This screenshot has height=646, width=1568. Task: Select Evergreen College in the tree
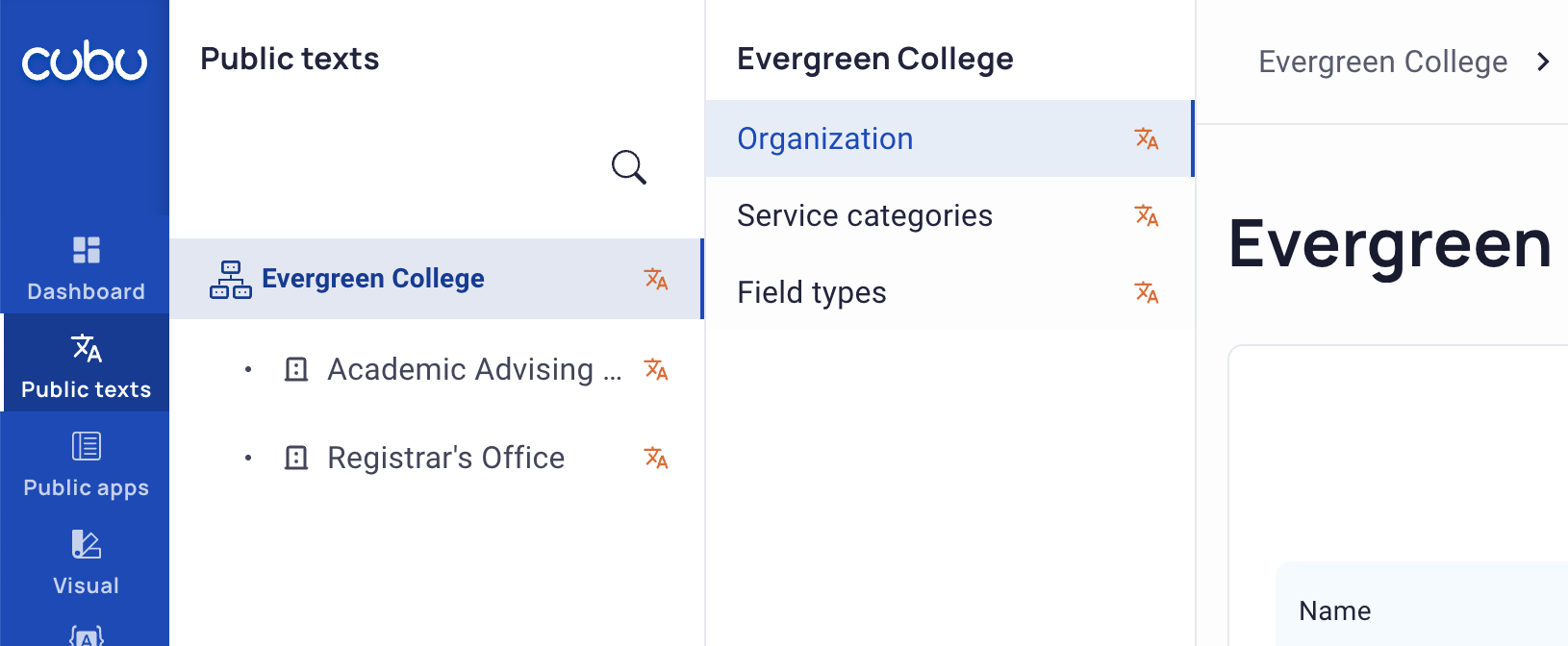click(x=437, y=279)
